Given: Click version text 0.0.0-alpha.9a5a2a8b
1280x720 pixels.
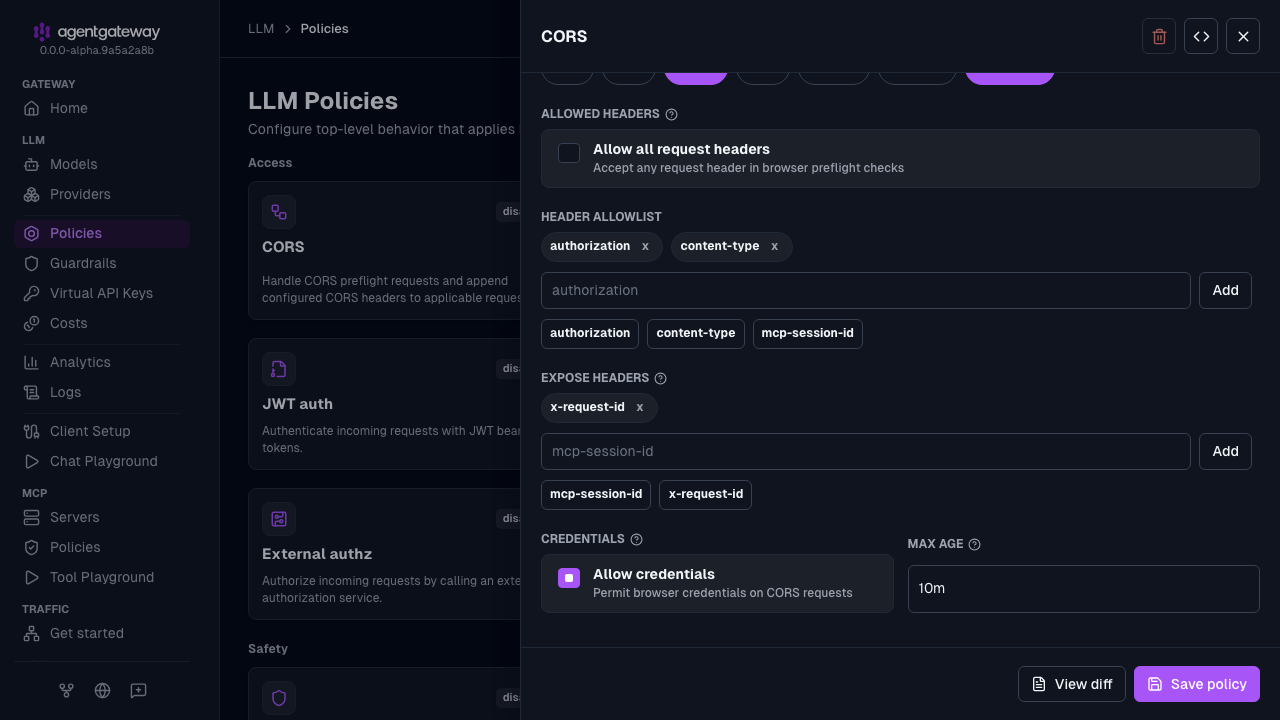Looking at the screenshot, I should pos(96,50).
